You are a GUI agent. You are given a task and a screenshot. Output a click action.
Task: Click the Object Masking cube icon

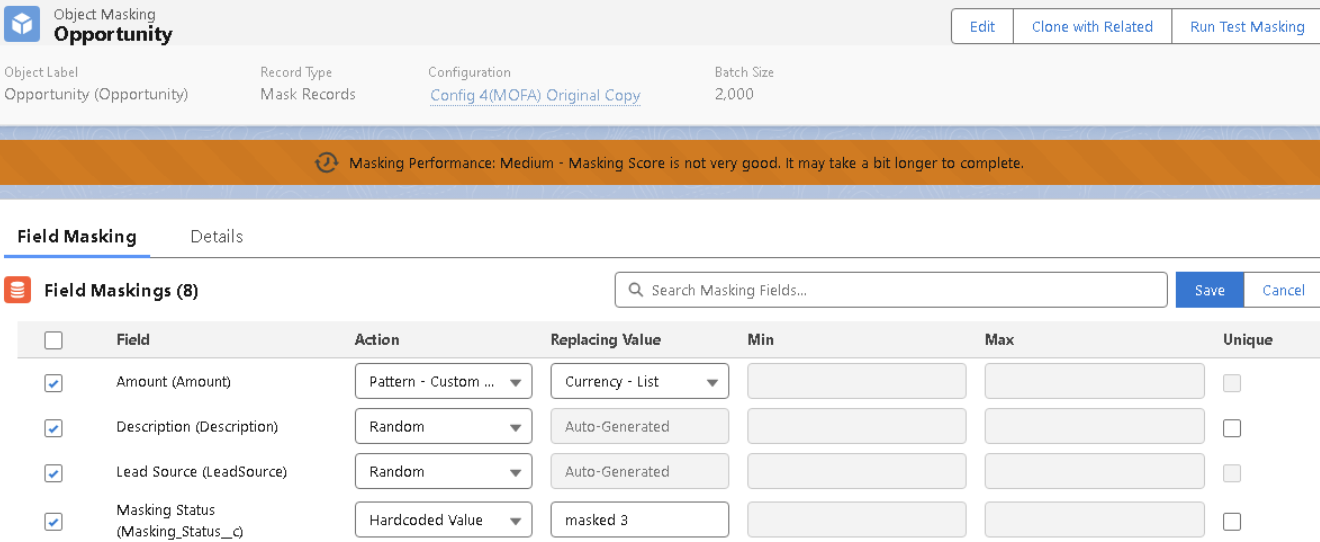coord(22,24)
